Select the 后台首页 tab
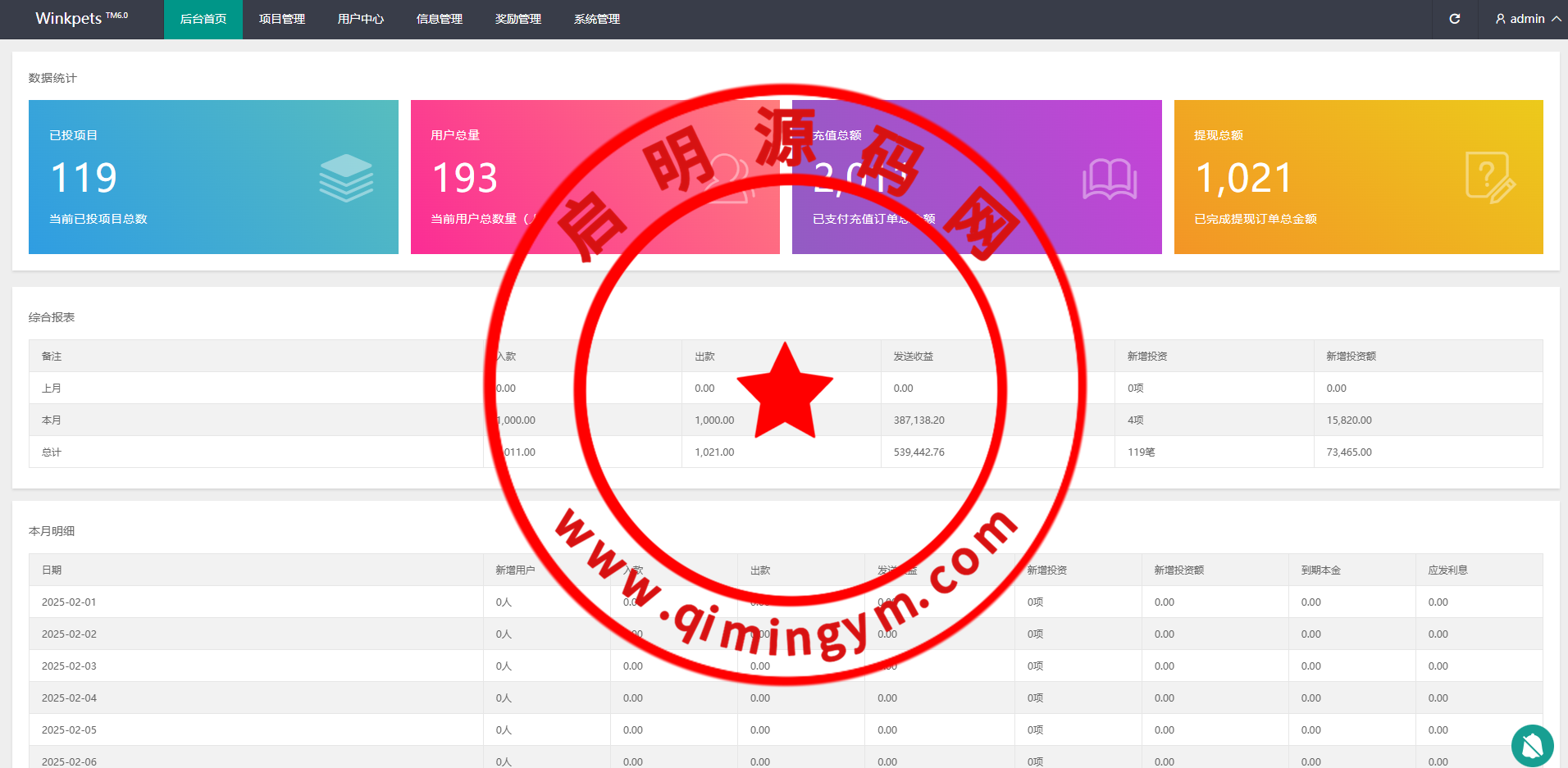Viewport: 1568px width, 768px height. pos(203,19)
